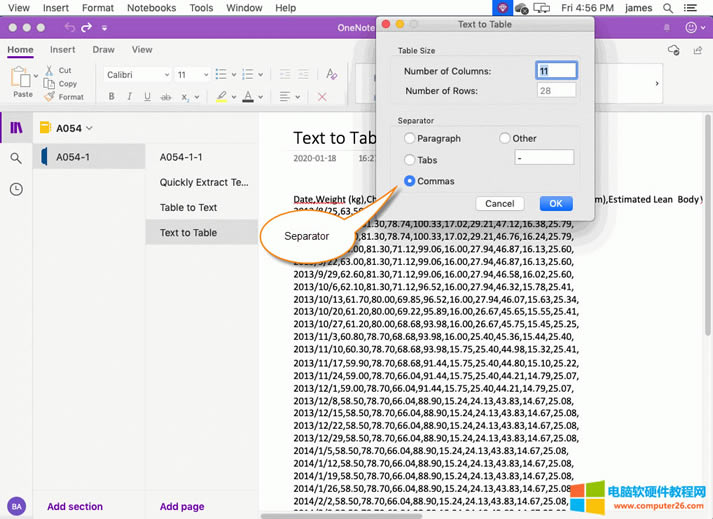The image size is (713, 519).
Task: Select the Paragraph separator option
Action: (x=409, y=138)
